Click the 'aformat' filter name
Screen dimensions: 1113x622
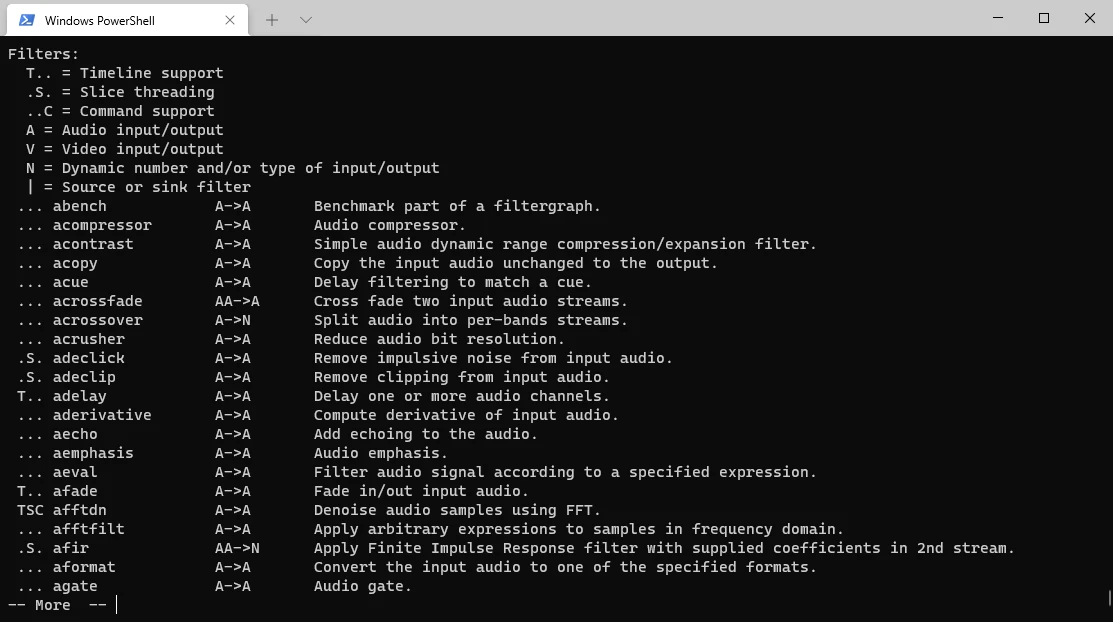point(84,567)
